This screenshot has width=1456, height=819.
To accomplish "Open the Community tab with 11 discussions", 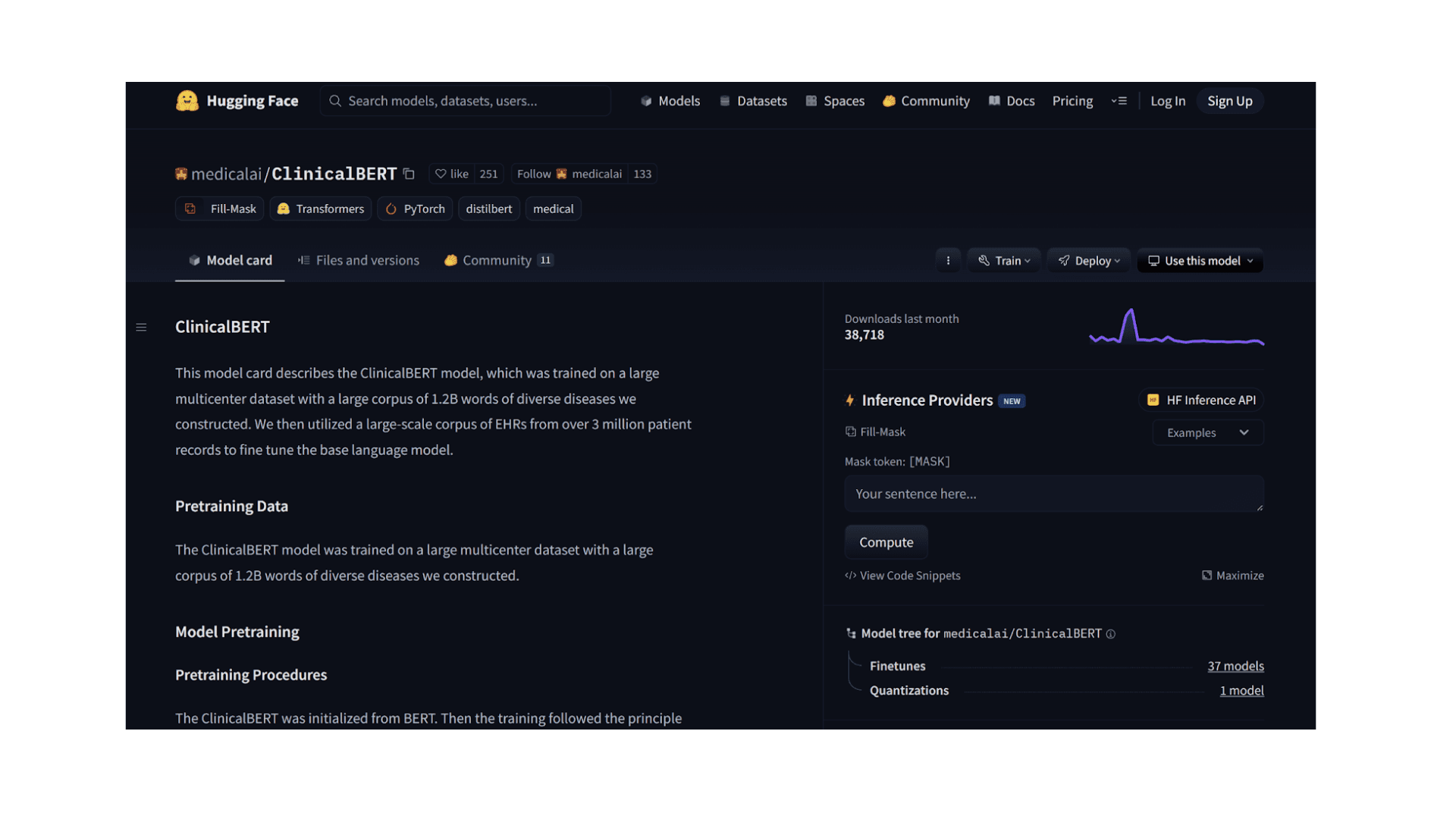I will coord(498,260).
